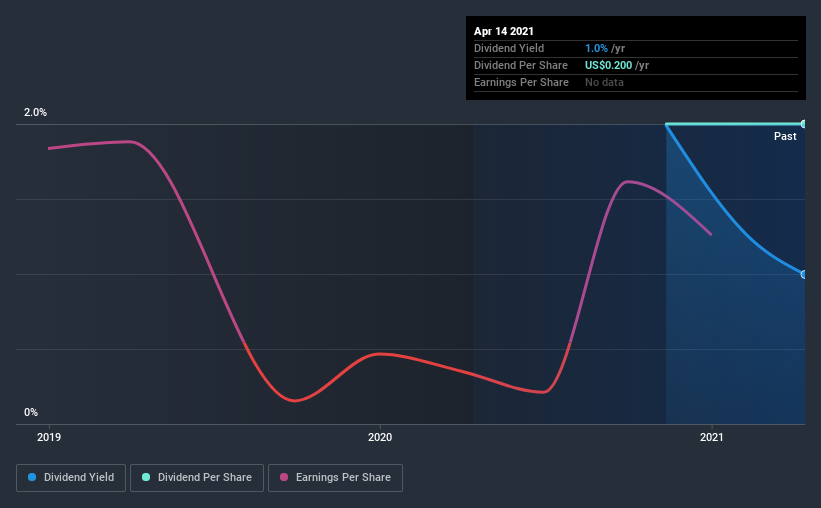Click the Earnings Per Share No data row
The height and width of the screenshot is (508, 821).
pos(636,83)
